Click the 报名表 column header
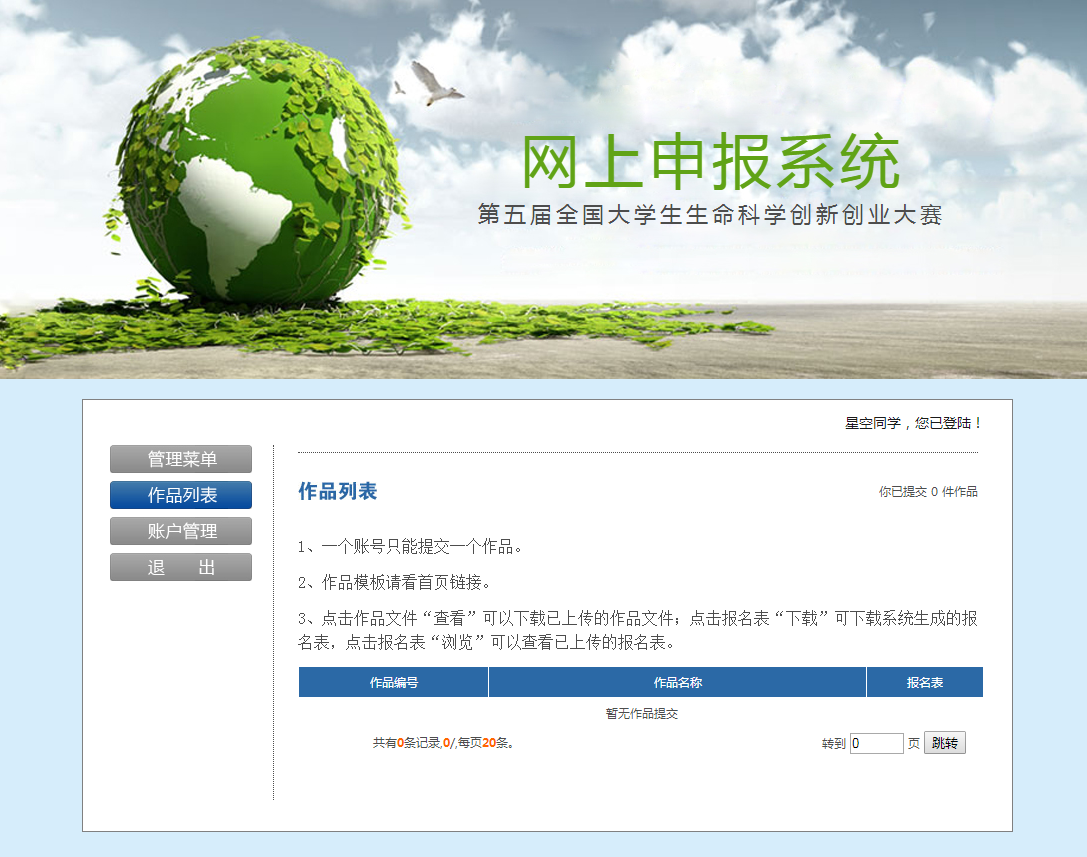This screenshot has height=857, width=1087. coord(924,683)
